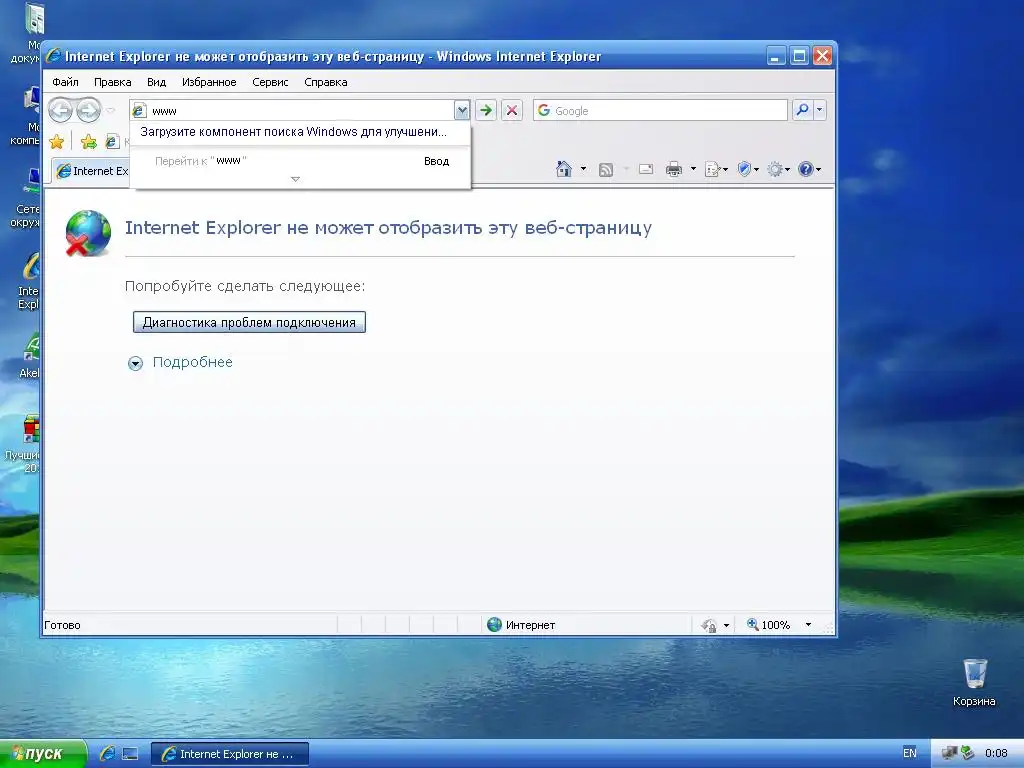Image resolution: width=1024 pixels, height=768 pixels.
Task: Open the Справка menu
Action: [325, 82]
